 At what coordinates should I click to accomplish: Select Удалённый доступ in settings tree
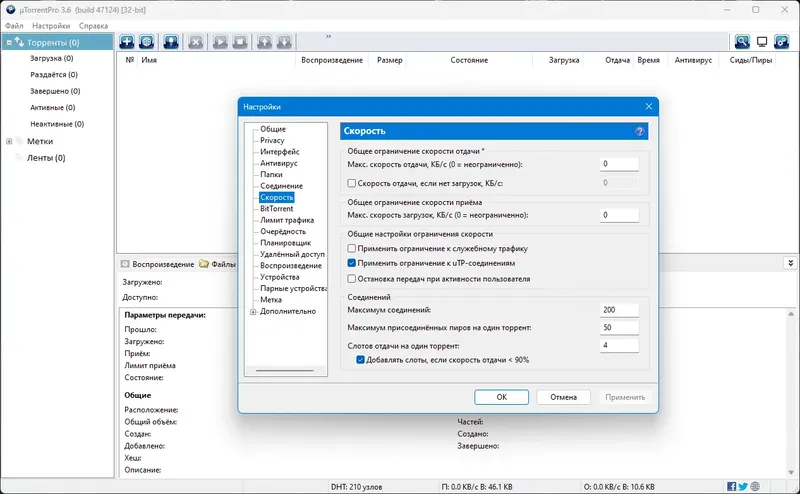click(x=292, y=254)
